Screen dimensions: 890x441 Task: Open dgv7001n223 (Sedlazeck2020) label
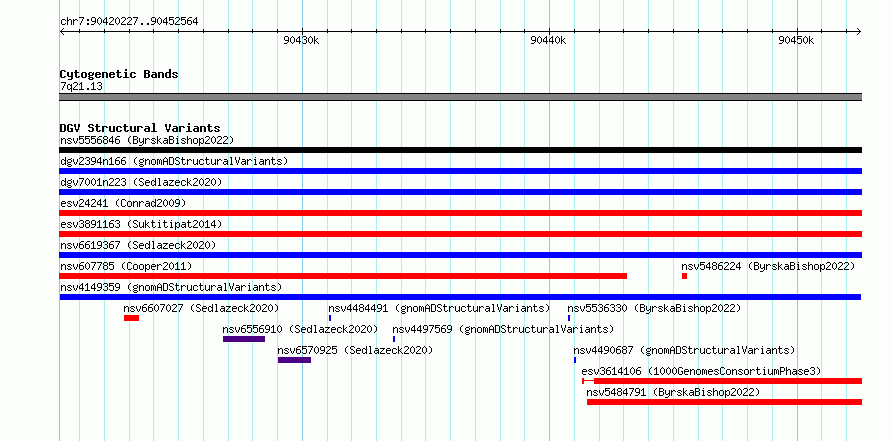coord(141,182)
